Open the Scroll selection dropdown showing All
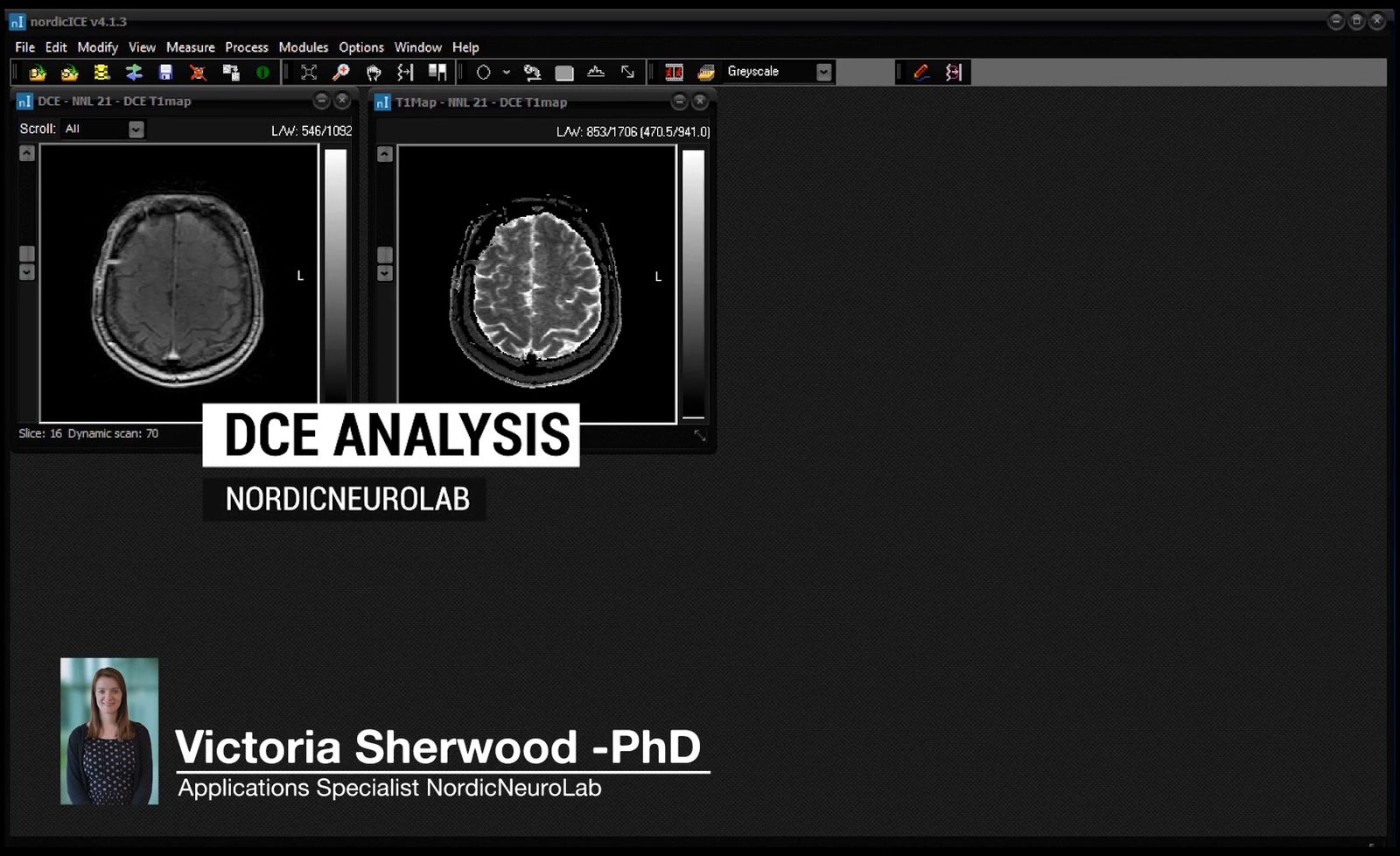Screen dimensions: 1400x856 pos(135,129)
